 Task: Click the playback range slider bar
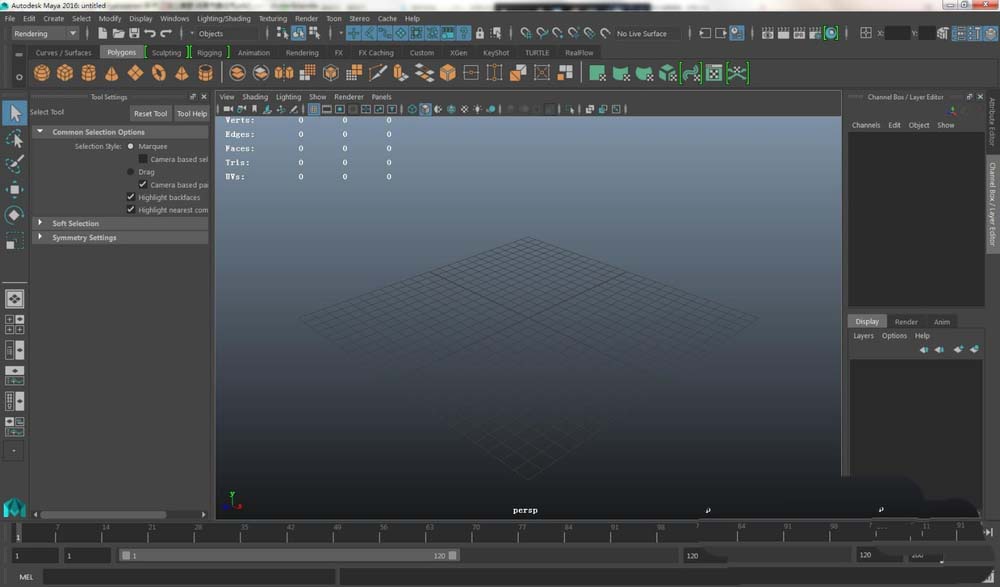point(287,555)
